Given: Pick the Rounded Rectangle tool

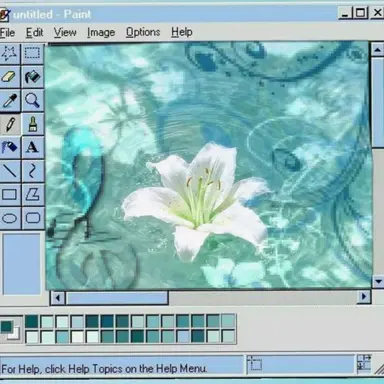Looking at the screenshot, I should pos(32,218).
